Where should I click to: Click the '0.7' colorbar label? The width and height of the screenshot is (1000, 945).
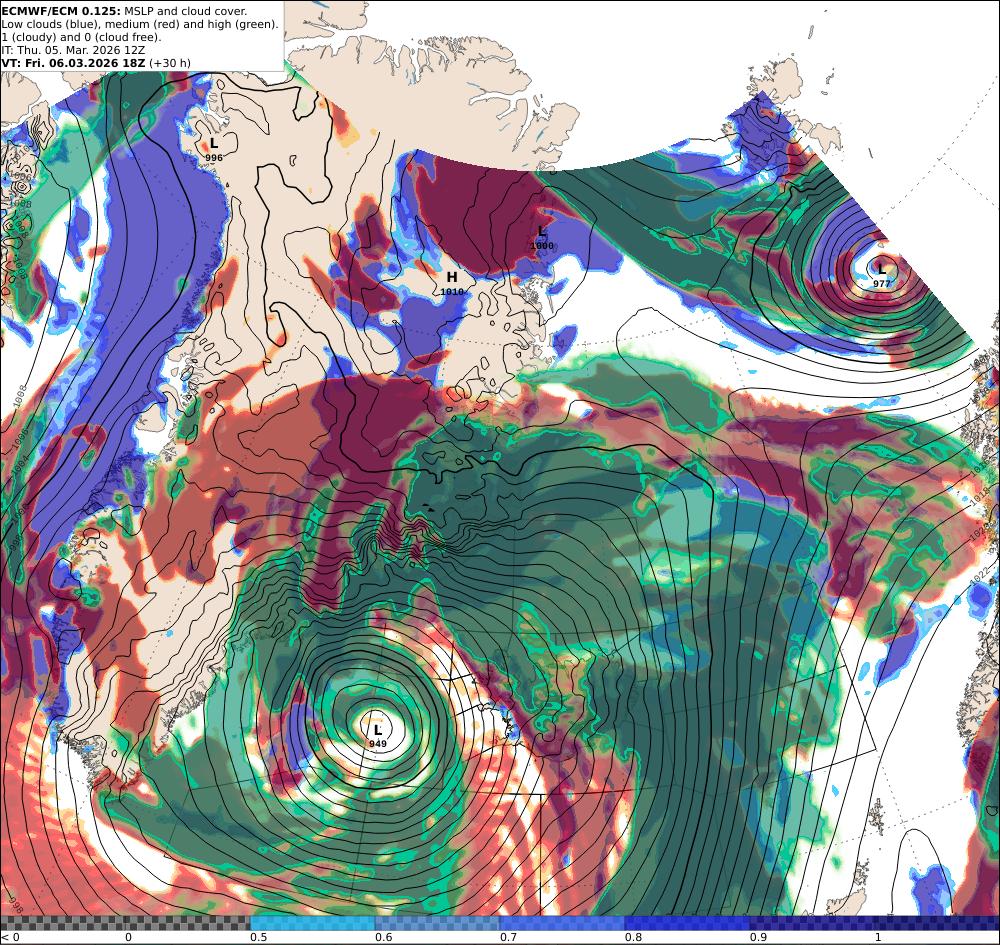tap(509, 937)
